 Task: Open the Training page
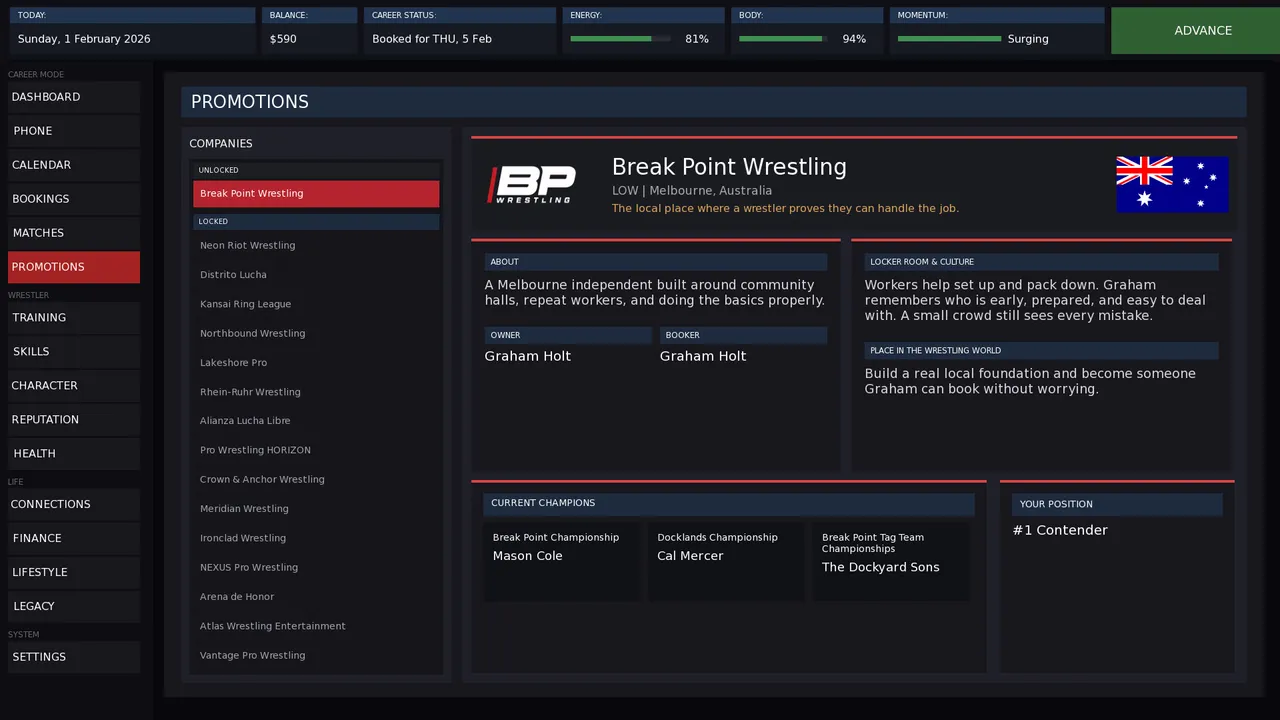74,318
